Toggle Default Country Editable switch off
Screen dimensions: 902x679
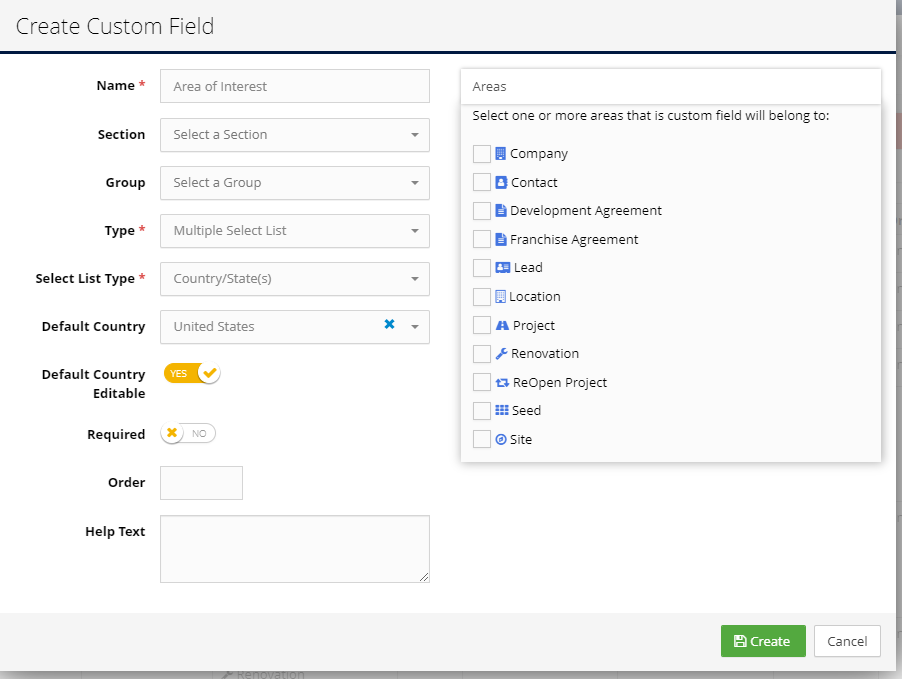tap(192, 373)
